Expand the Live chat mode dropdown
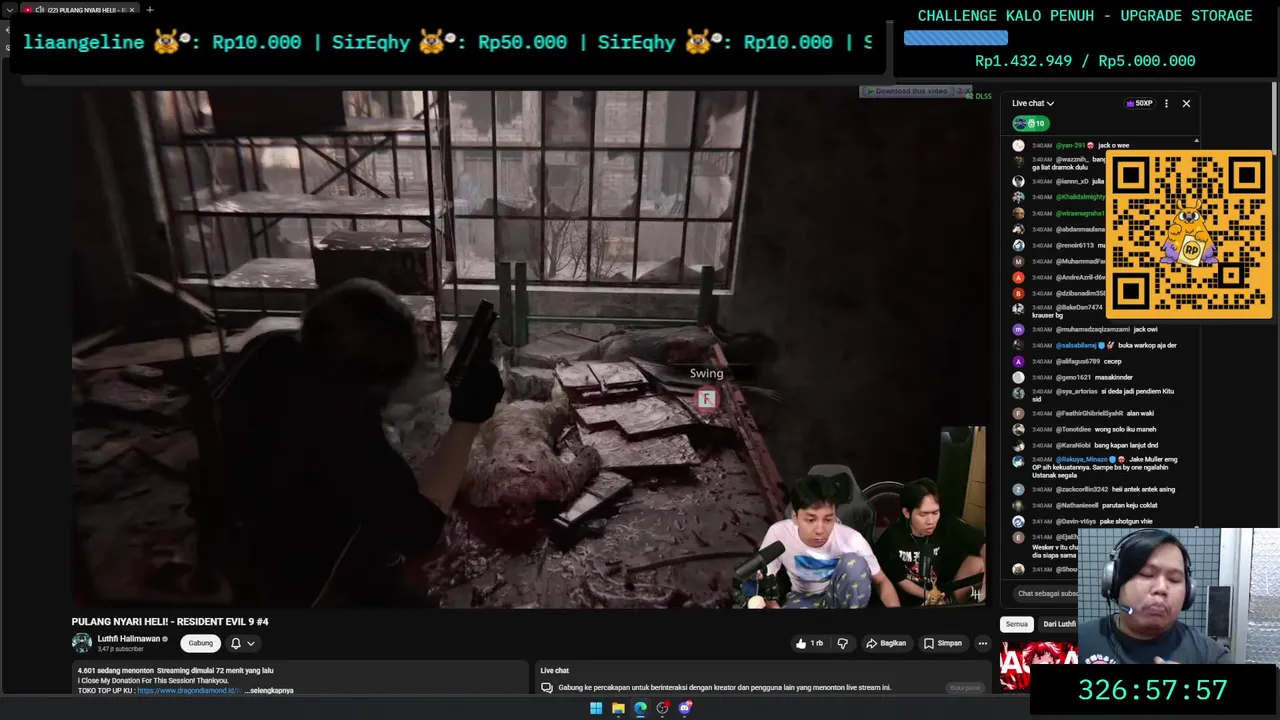 [1033, 103]
